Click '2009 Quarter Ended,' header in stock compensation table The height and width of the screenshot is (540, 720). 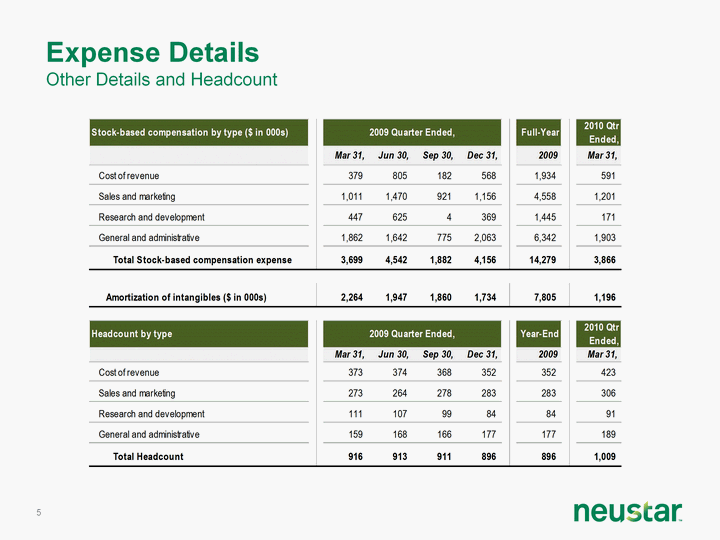pos(412,132)
